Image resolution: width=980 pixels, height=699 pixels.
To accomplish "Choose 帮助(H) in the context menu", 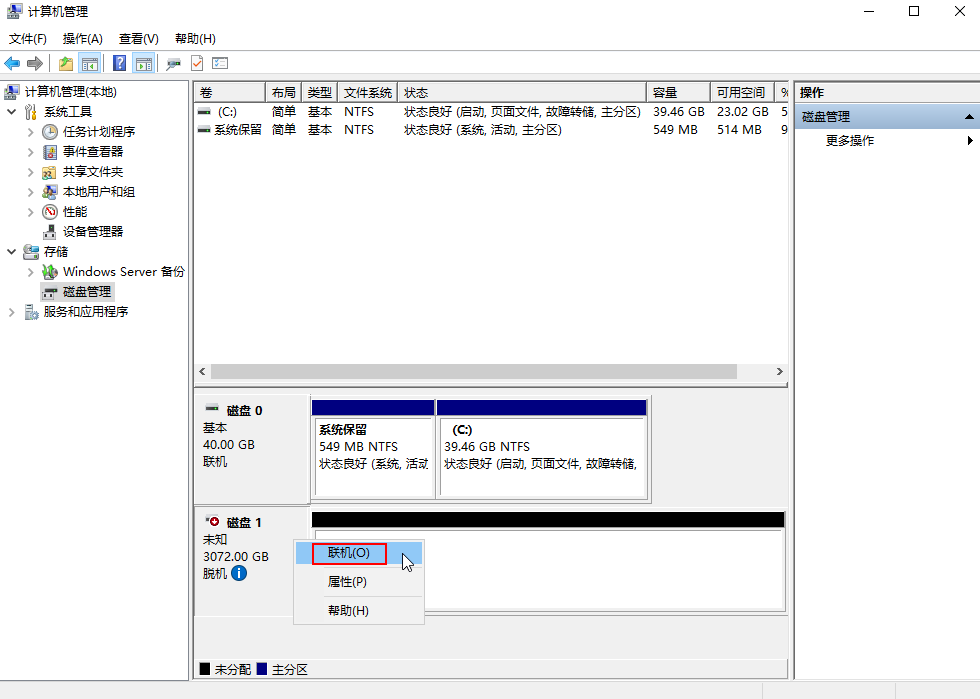I will pos(359,611).
